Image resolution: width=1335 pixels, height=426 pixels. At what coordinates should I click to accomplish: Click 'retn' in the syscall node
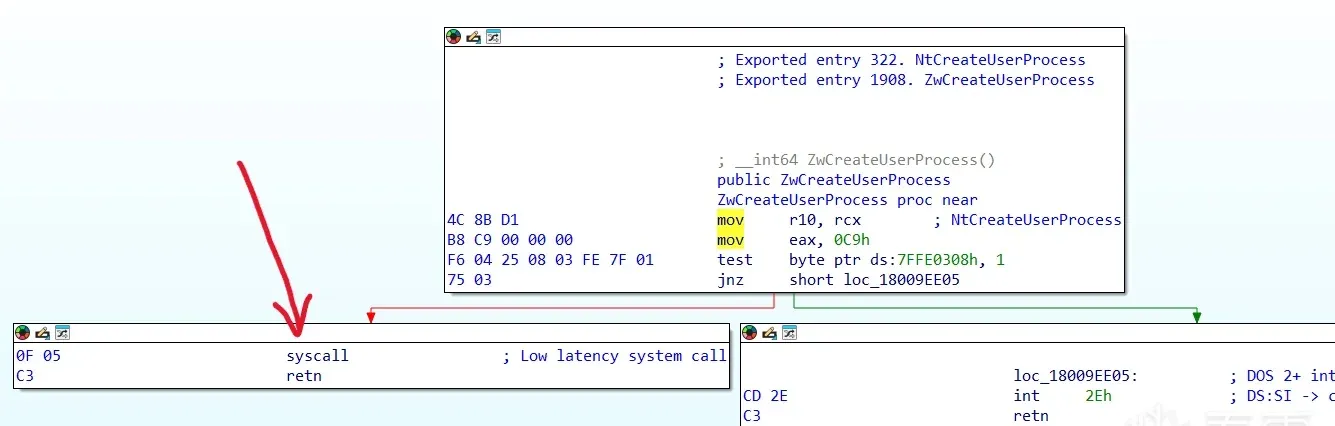click(x=304, y=376)
